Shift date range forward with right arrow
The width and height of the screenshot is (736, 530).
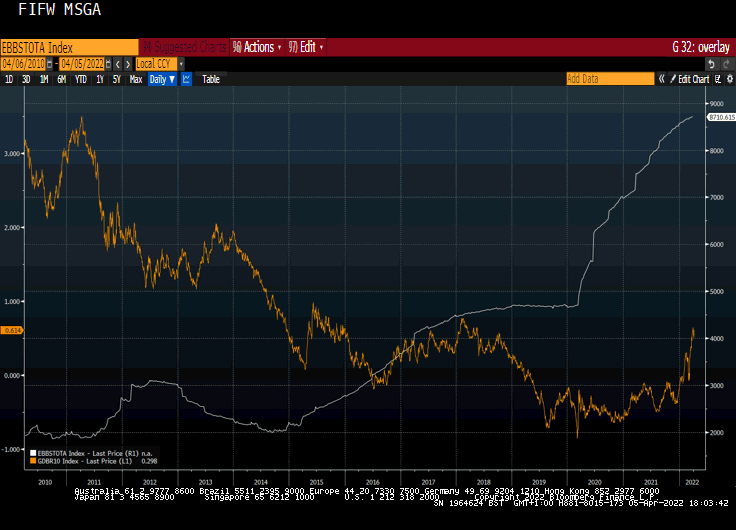128,64
